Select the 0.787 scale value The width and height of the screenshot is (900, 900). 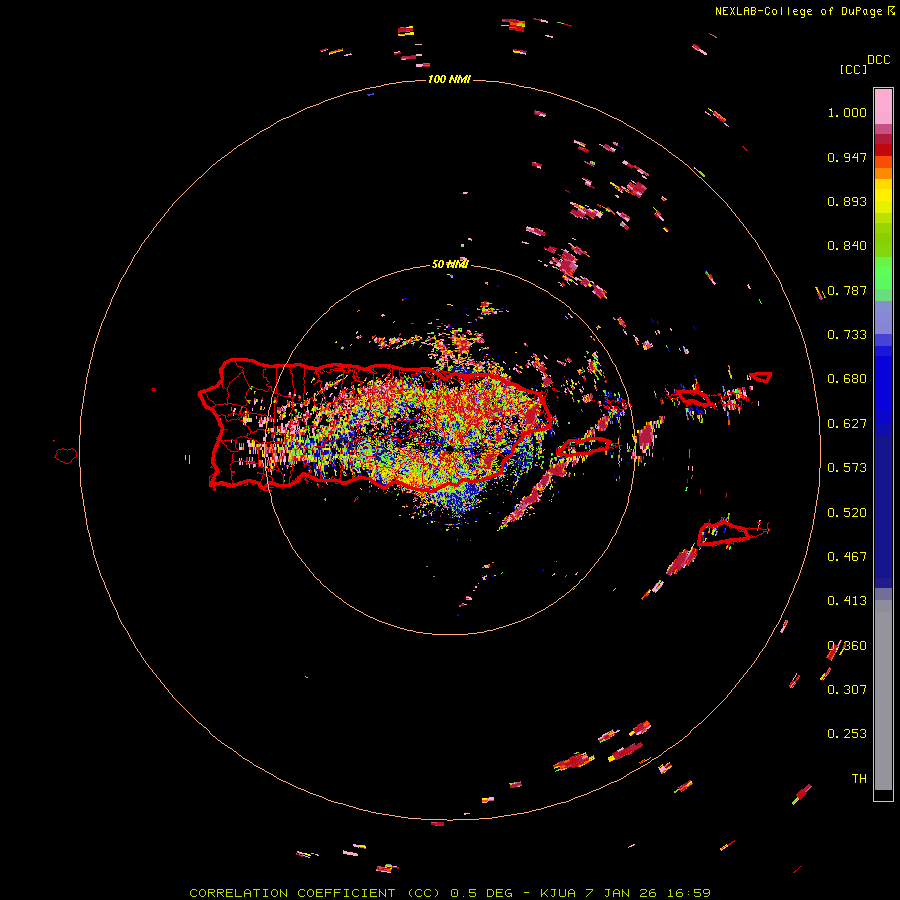click(x=847, y=290)
